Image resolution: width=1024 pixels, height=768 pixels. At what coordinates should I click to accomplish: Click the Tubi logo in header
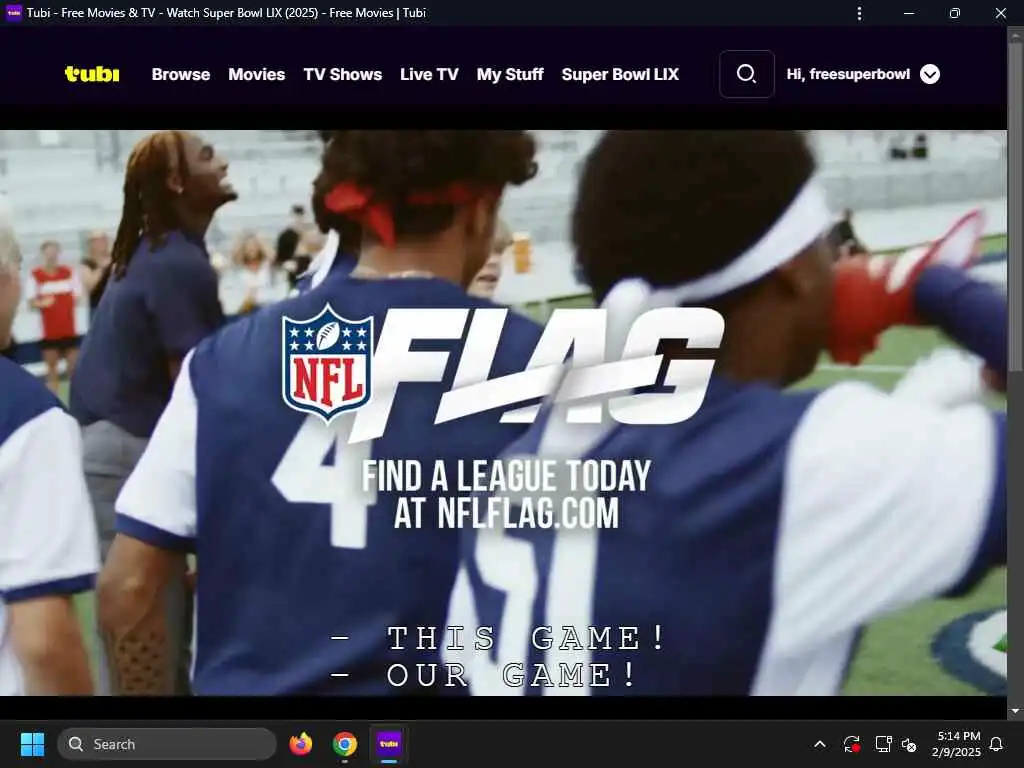pyautogui.click(x=92, y=74)
